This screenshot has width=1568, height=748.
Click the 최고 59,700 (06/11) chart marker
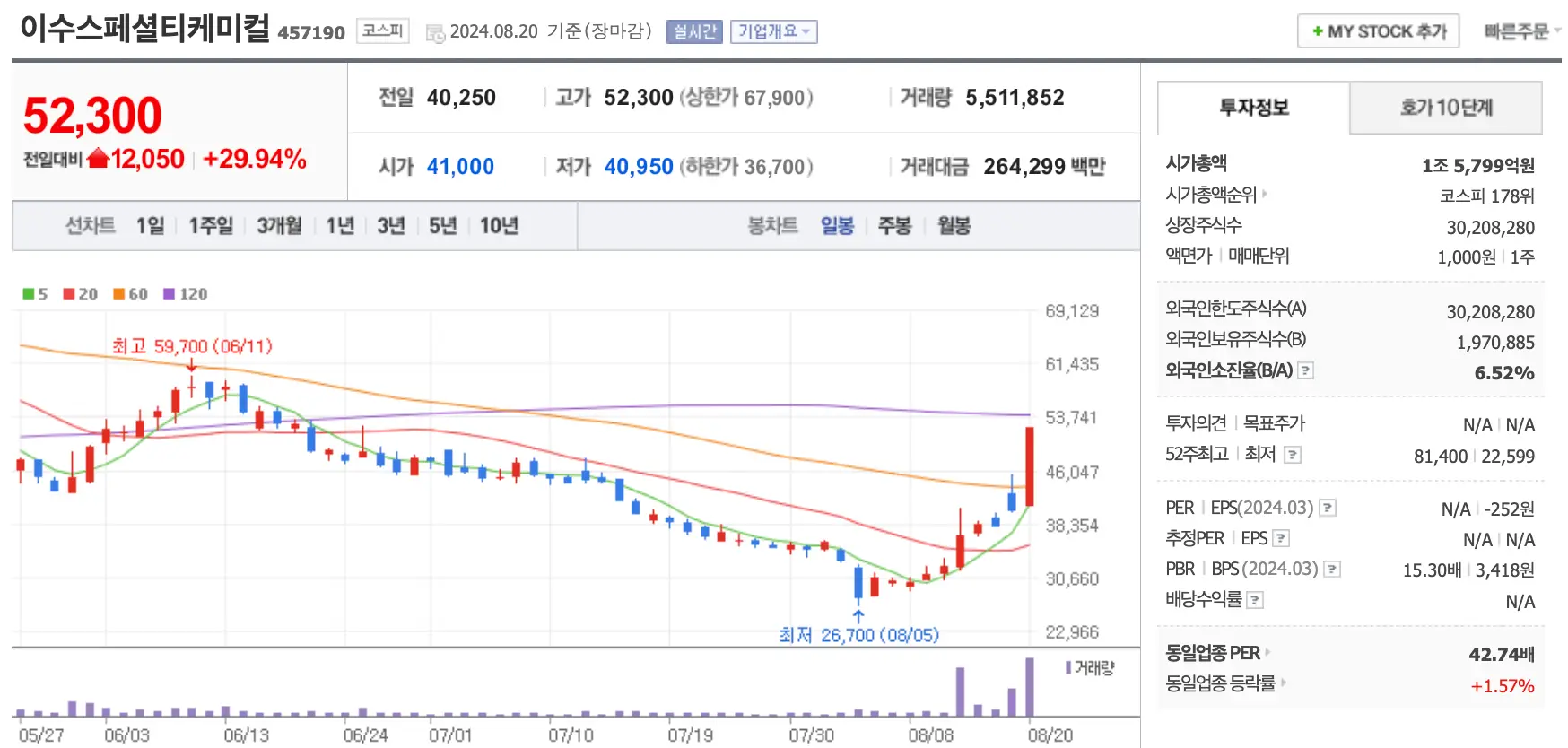[x=192, y=346]
